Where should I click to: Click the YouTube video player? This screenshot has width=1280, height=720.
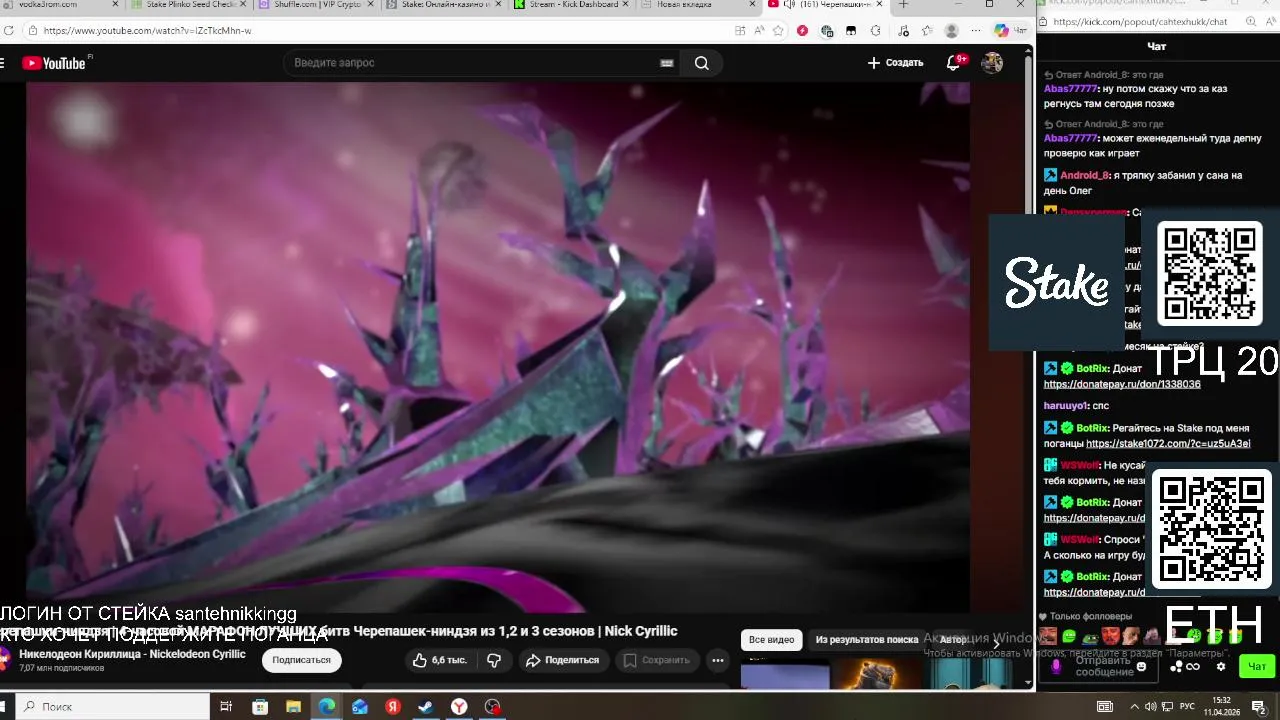click(497, 347)
